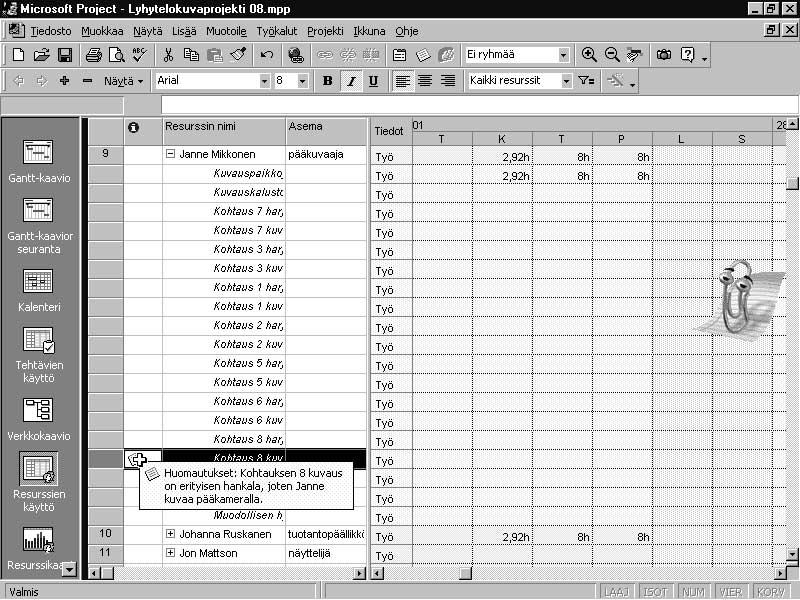
Task: Click the vertical scrollbar thumb
Action: (x=792, y=183)
